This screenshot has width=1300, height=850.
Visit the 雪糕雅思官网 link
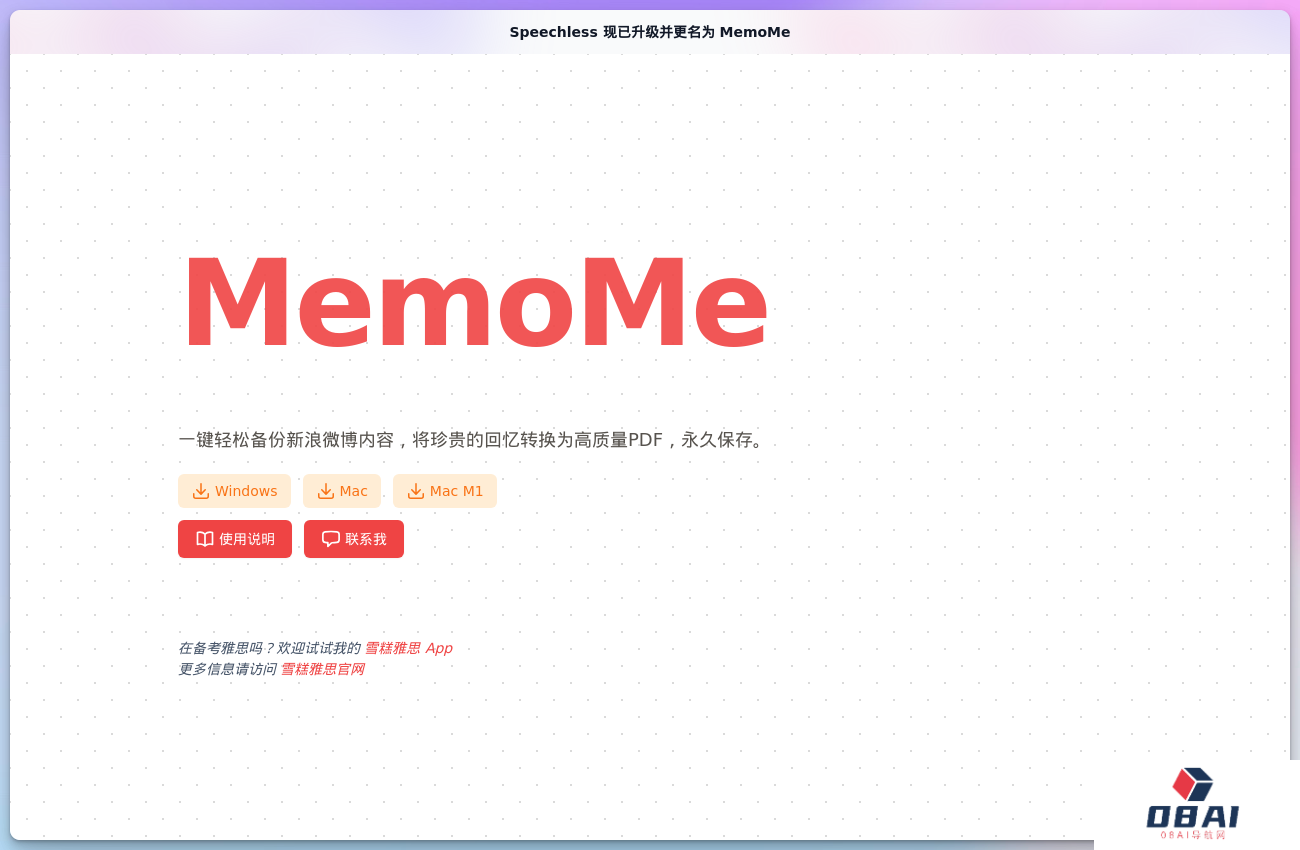pyautogui.click(x=322, y=669)
